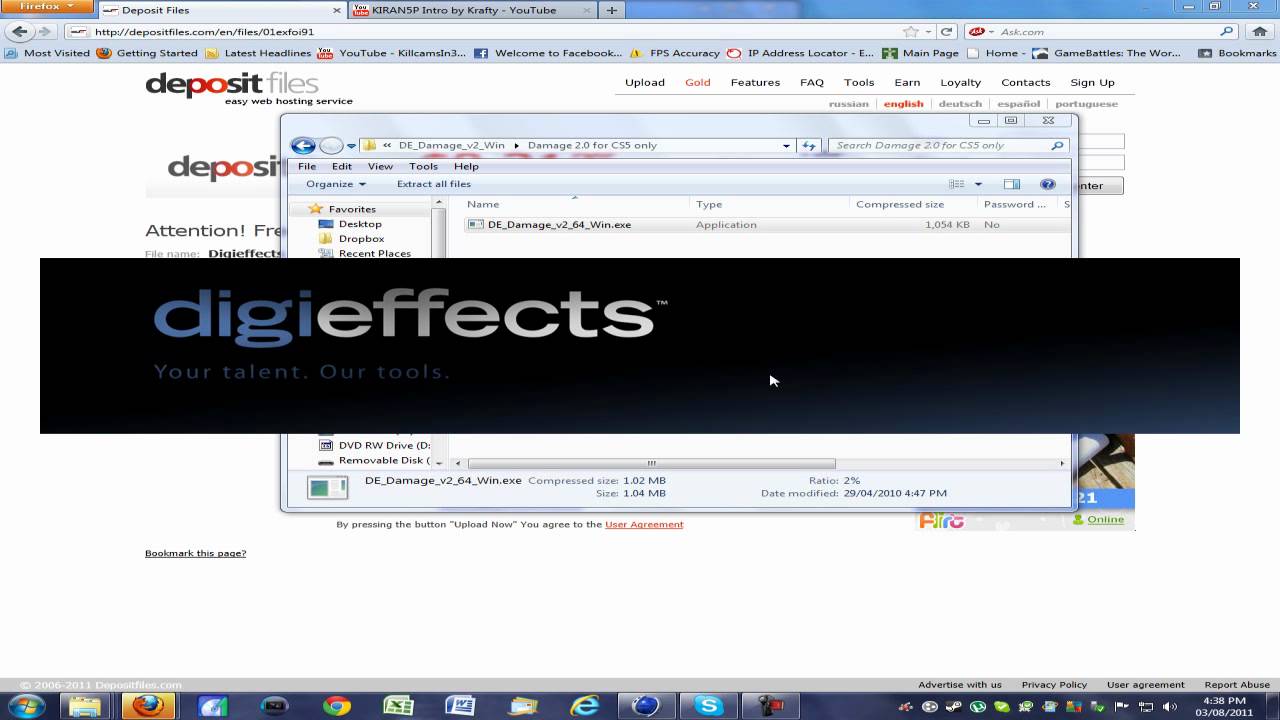Select Recent Places in Favorites
Viewport: 1280px width, 720px height.
(375, 253)
